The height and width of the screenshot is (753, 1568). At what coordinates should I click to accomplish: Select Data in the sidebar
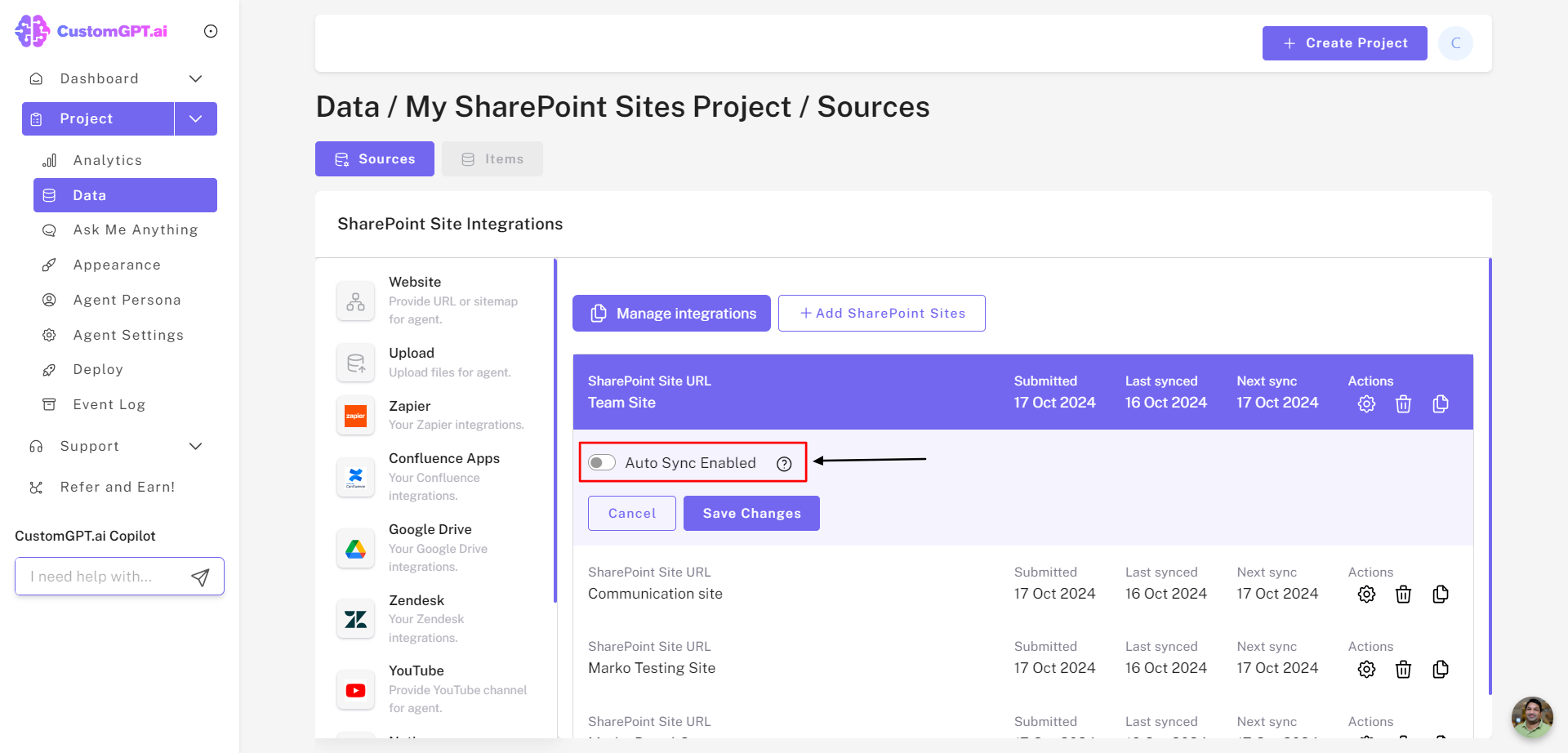(x=125, y=195)
